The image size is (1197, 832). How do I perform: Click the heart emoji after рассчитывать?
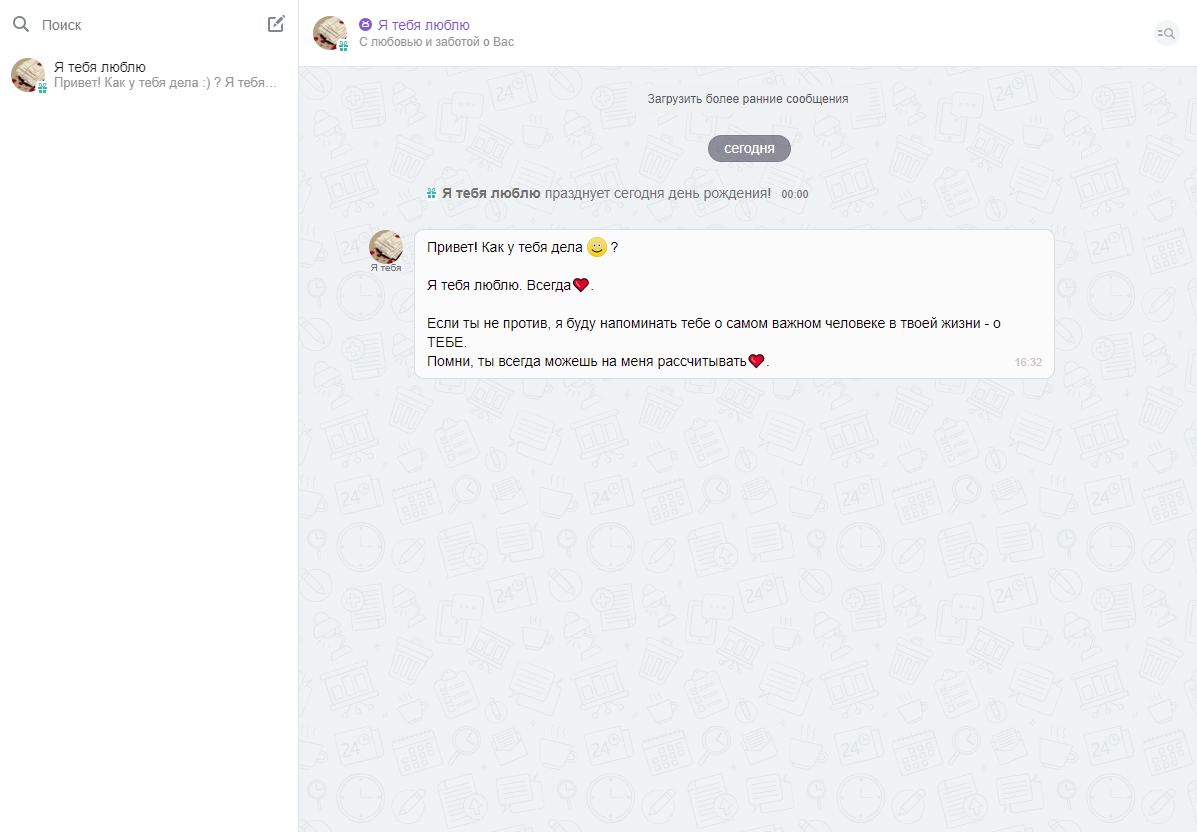point(757,361)
